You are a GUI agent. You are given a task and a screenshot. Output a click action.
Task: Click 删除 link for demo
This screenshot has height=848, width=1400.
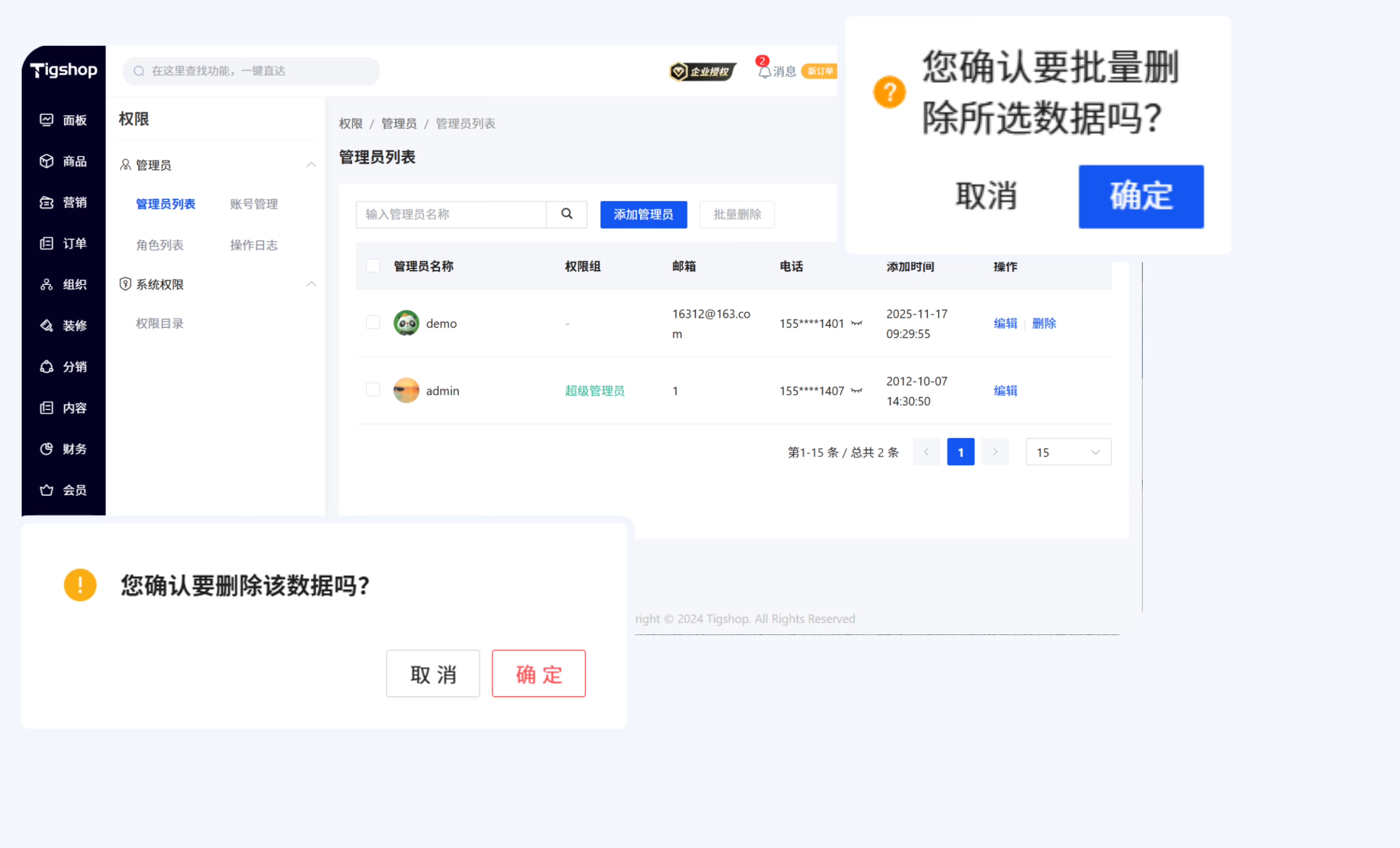1044,324
